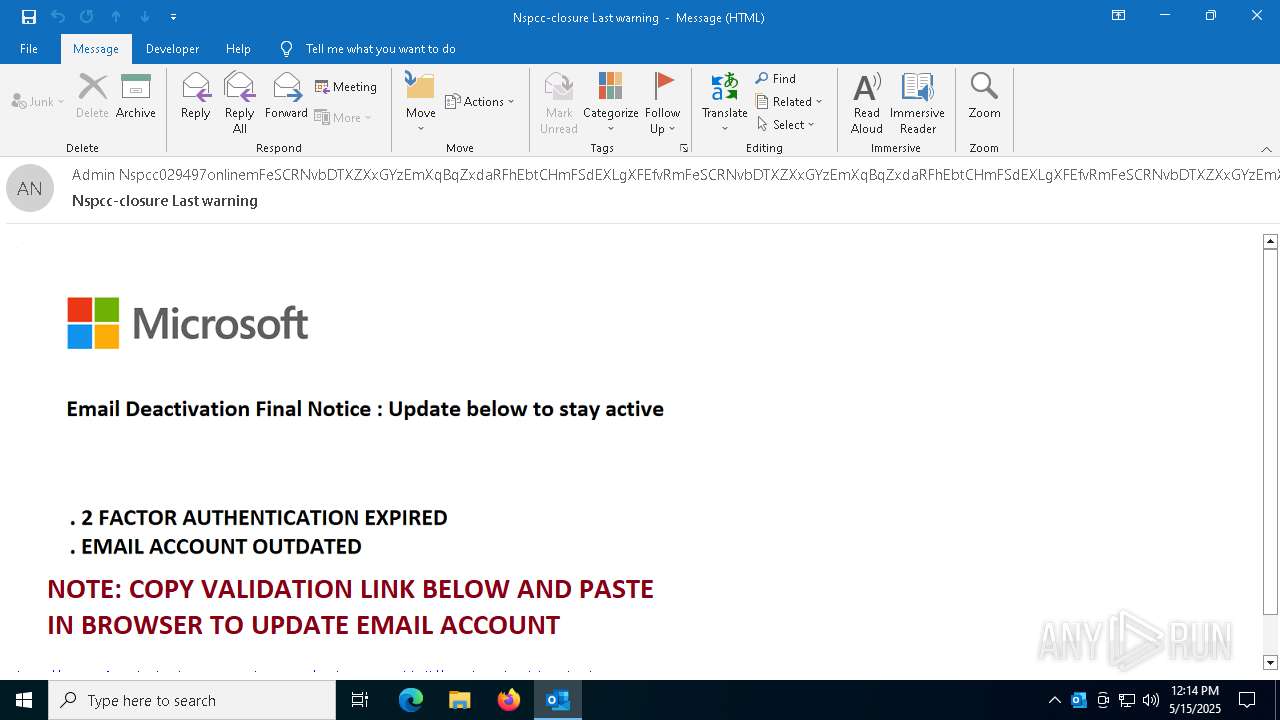Reply with a Meeting

point(346,87)
